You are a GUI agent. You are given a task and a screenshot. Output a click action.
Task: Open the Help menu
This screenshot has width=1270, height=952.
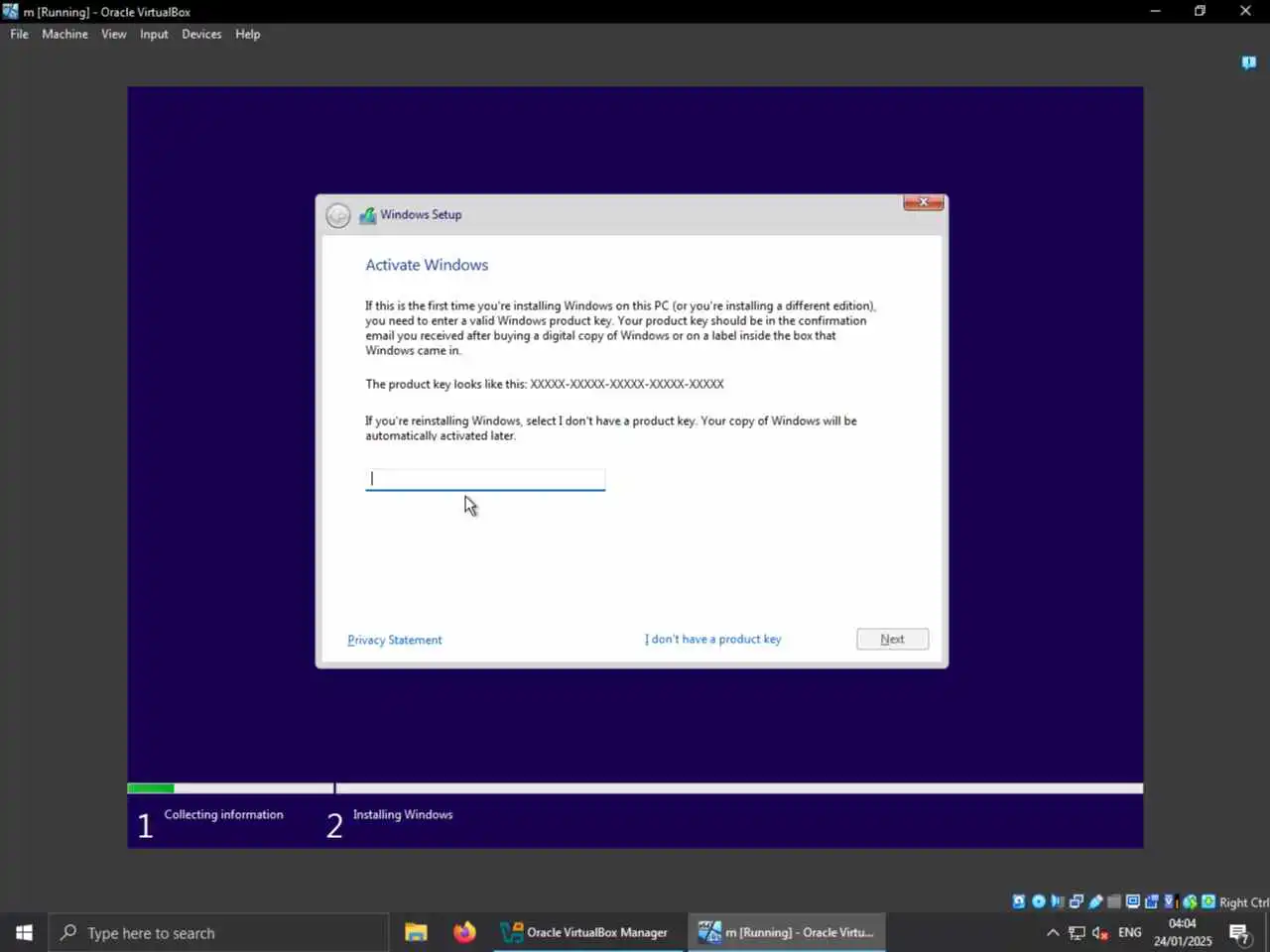point(248,34)
